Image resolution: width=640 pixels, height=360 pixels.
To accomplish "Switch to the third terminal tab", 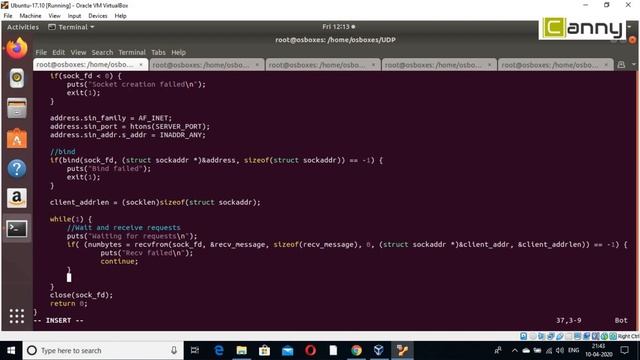I will (x=323, y=64).
